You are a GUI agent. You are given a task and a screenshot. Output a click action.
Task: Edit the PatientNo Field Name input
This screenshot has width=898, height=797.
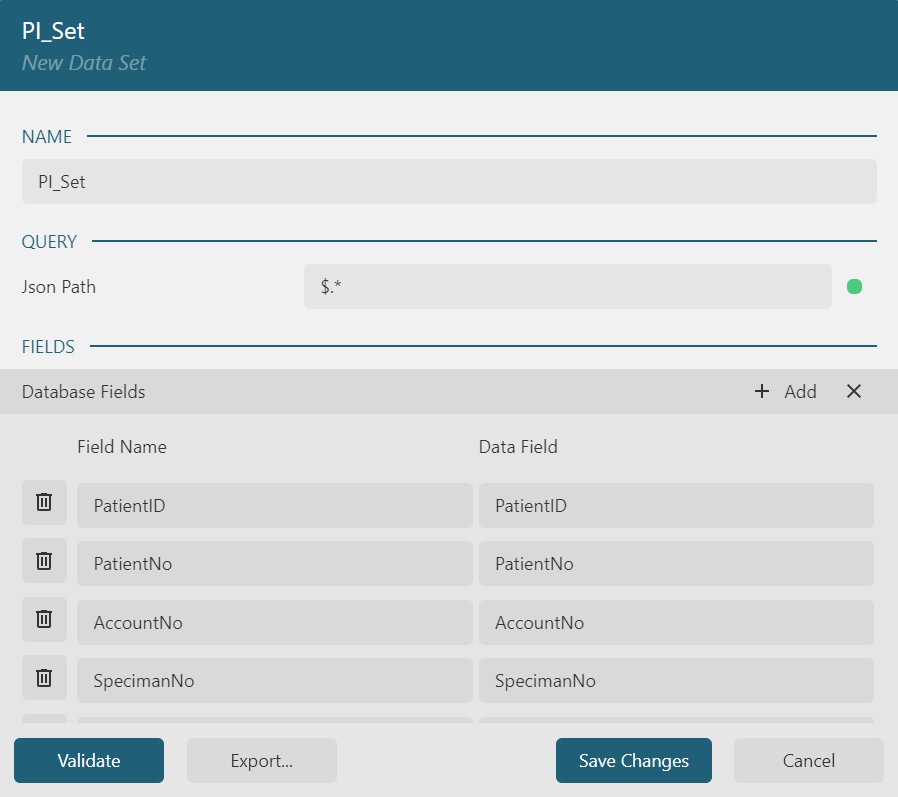275,564
